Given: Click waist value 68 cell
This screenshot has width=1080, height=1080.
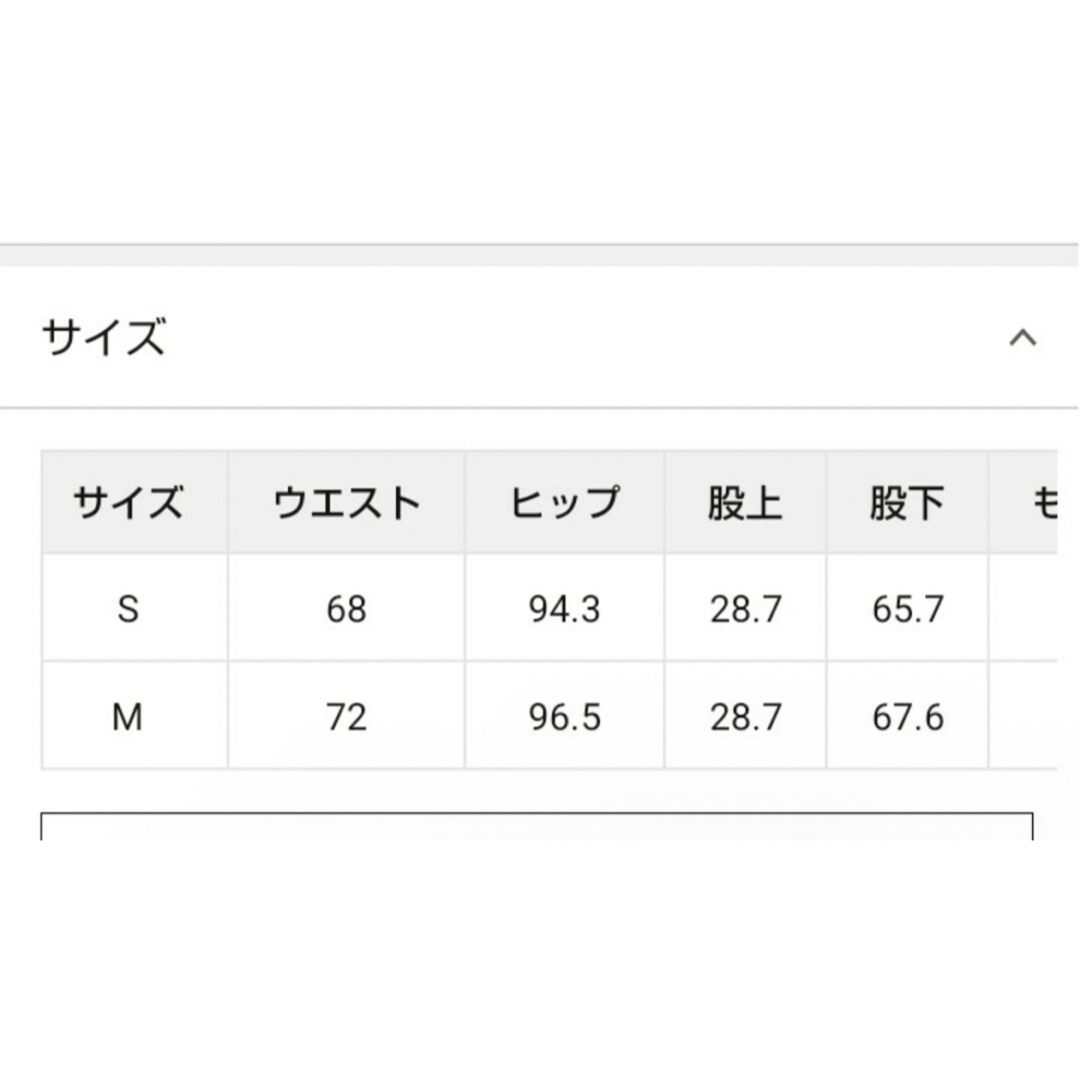Looking at the screenshot, I should [346, 608].
